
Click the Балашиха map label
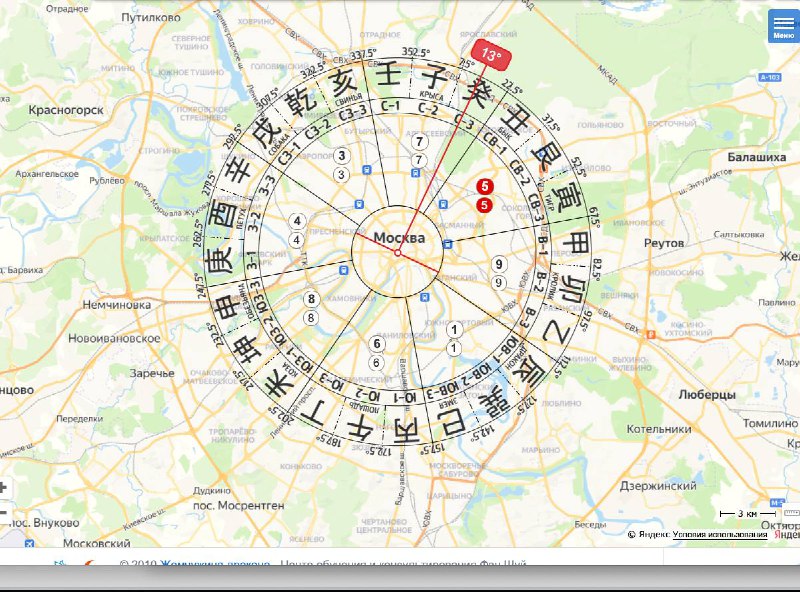757,157
